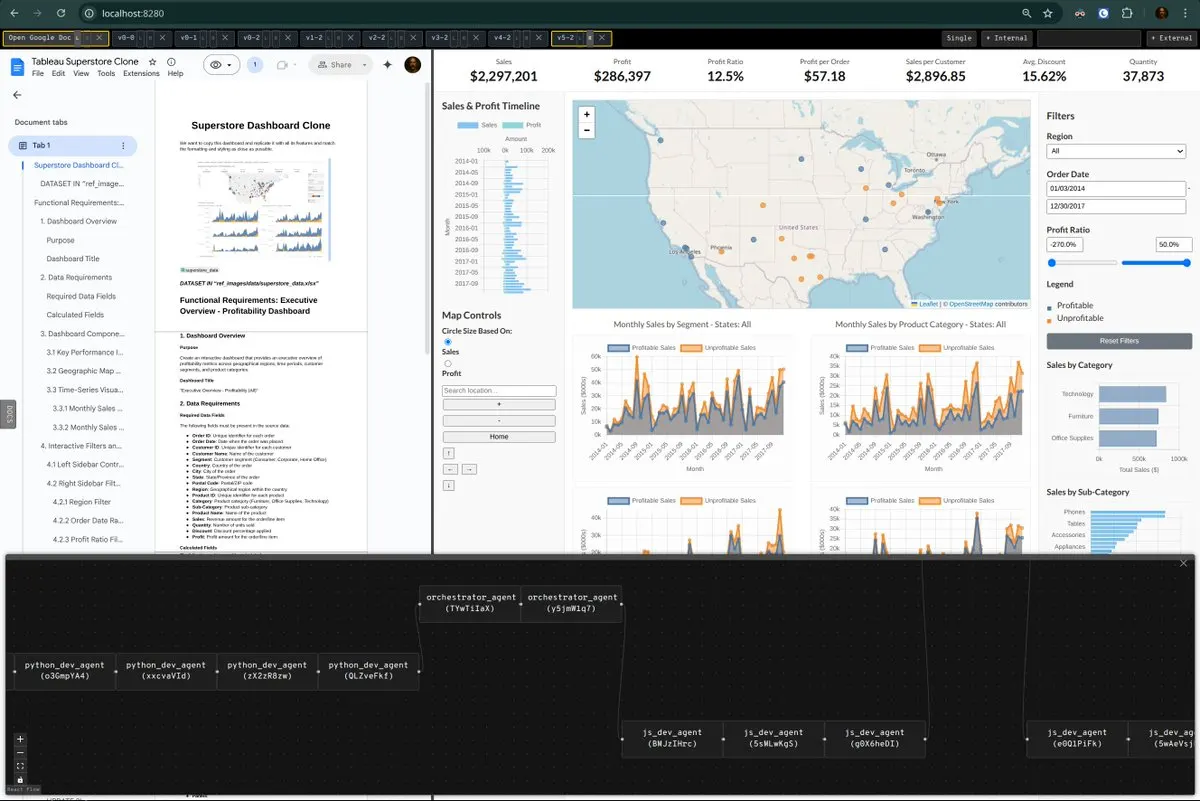
Task: Open the Help menu in Docs
Action: pyautogui.click(x=175, y=73)
